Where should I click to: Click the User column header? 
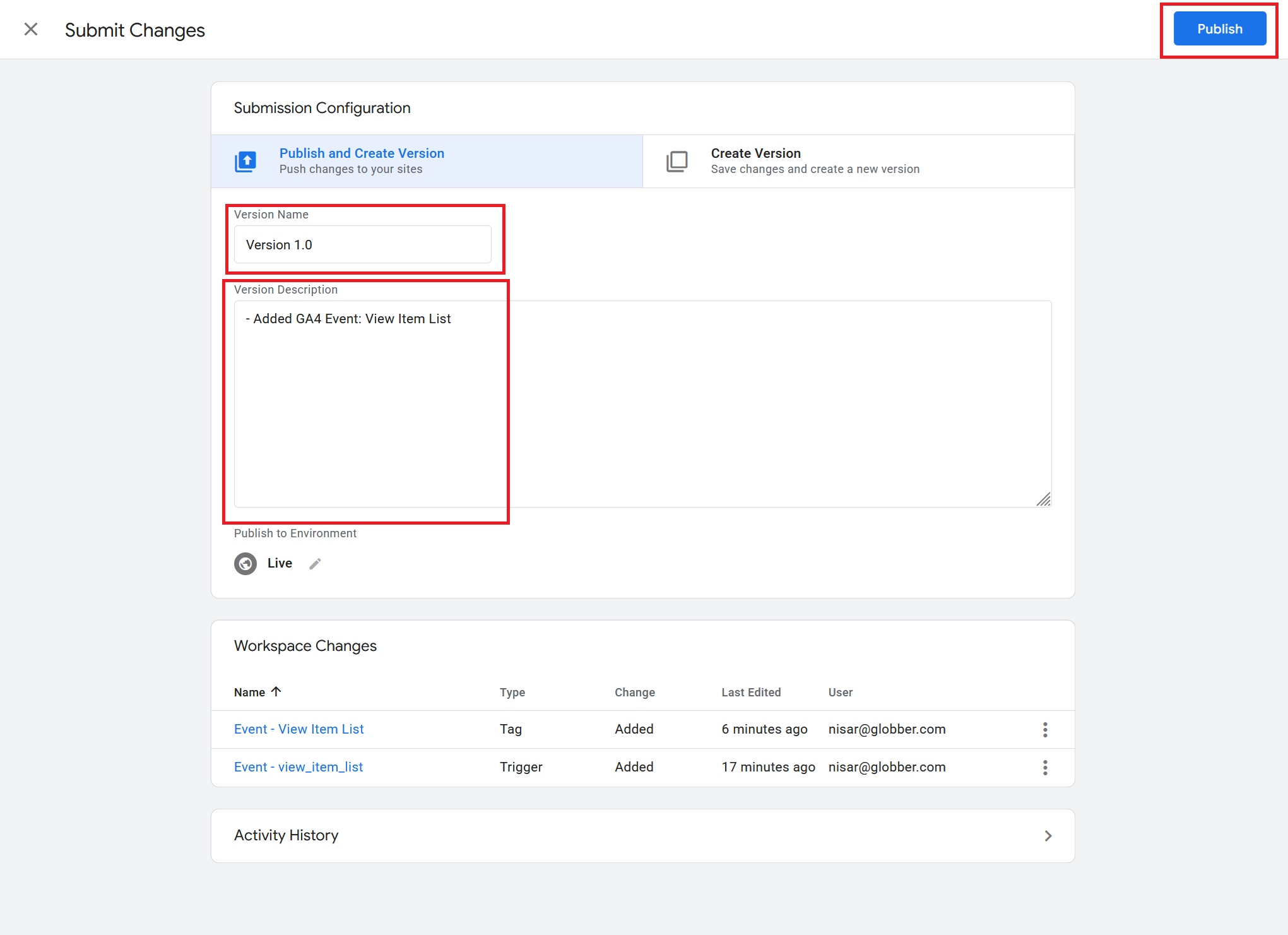coord(841,693)
